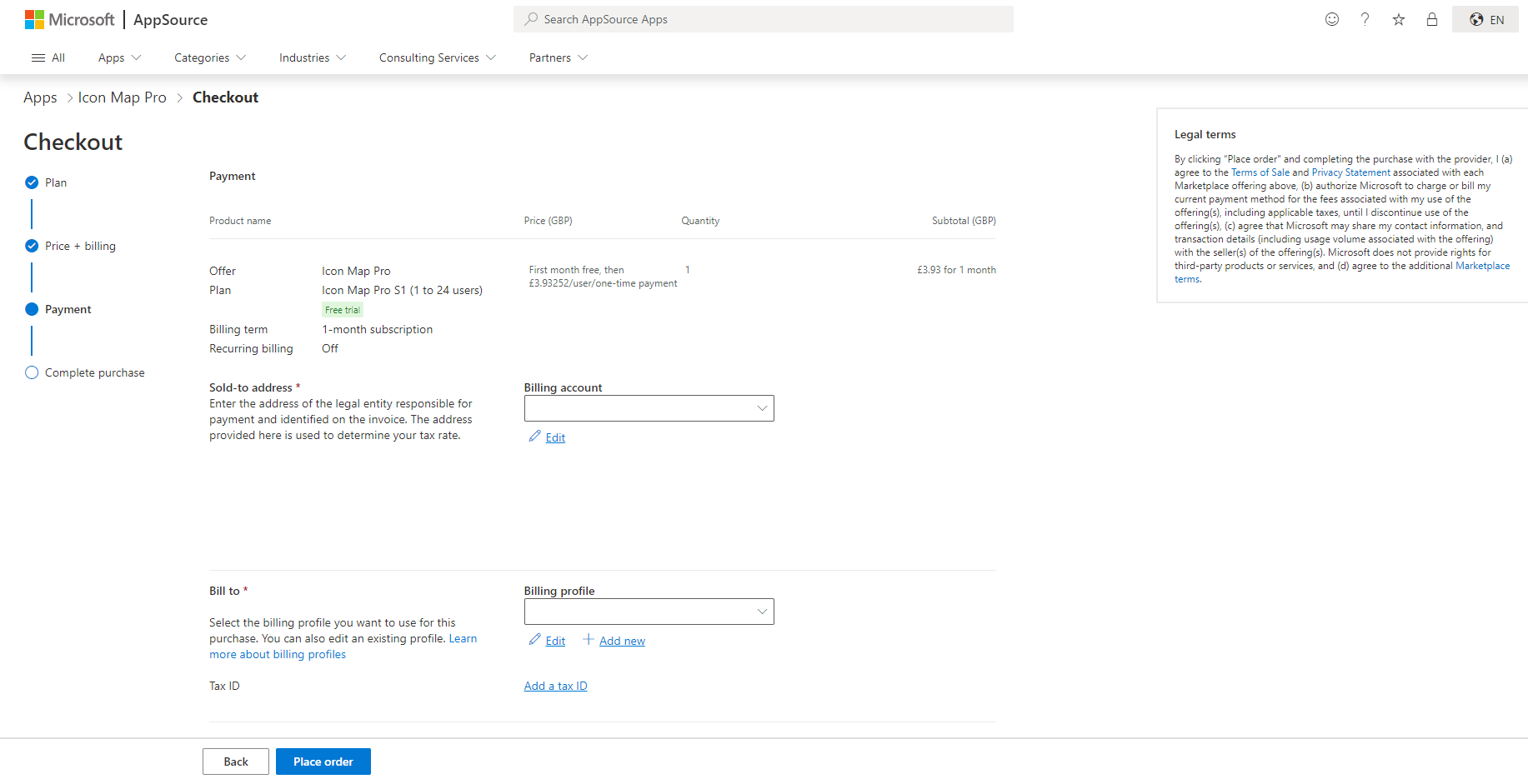Screen dimensions: 1528x784
Task: Open the All hamburger menu
Action: (x=48, y=57)
